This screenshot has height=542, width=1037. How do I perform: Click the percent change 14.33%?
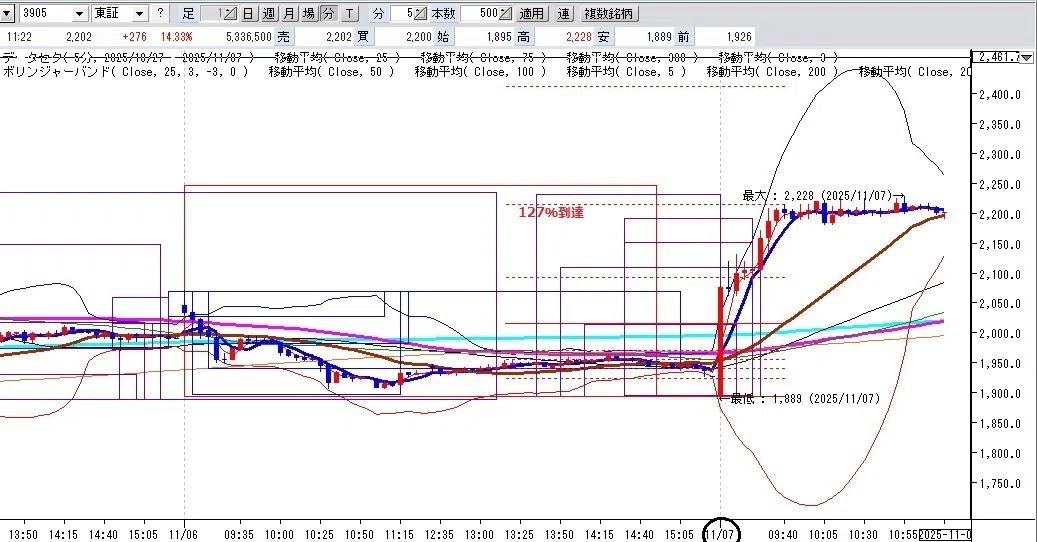point(177,37)
